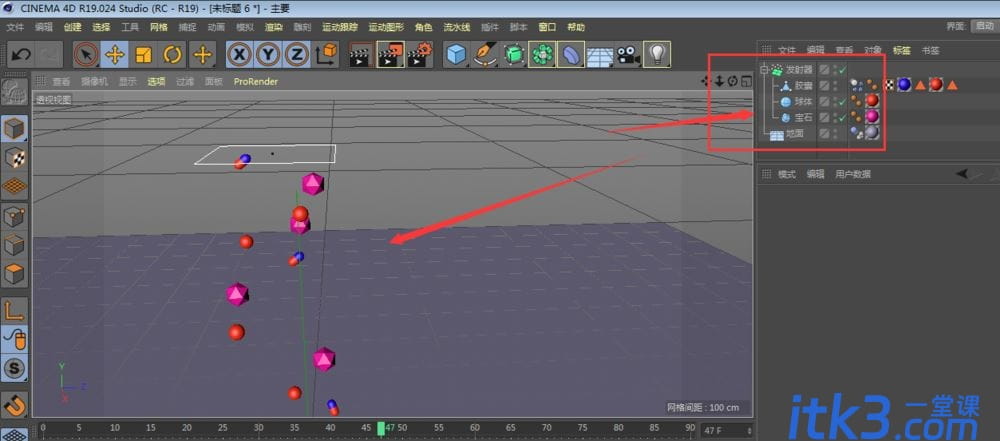Toggle visibility dots for 地面
The image size is (1000, 441).
tap(835, 133)
